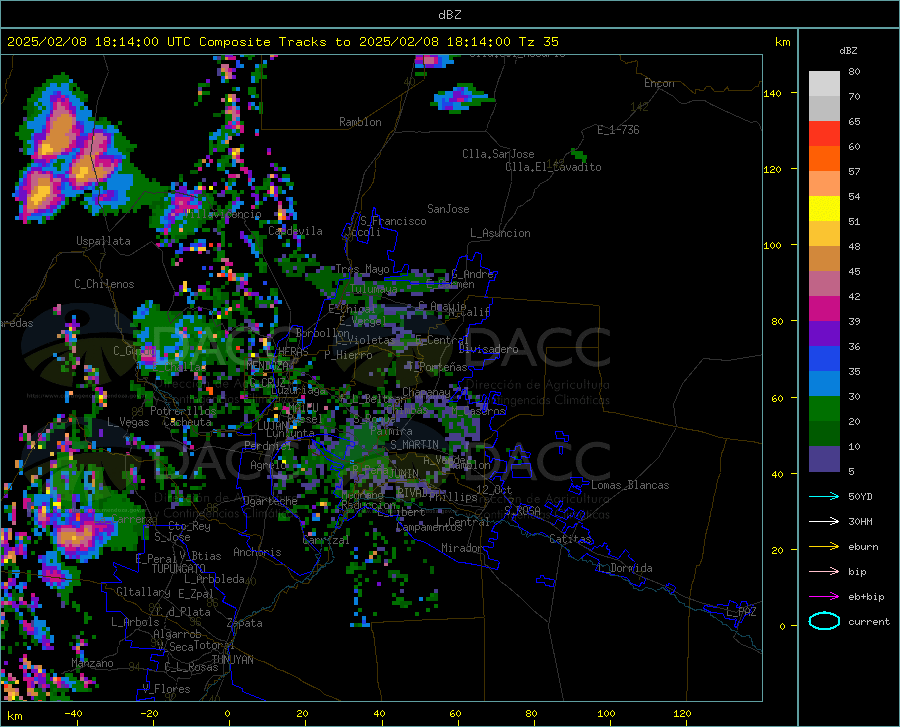Click the L_Asuncion location label
Image resolution: width=900 pixels, height=727 pixels.
pyautogui.click(x=500, y=233)
